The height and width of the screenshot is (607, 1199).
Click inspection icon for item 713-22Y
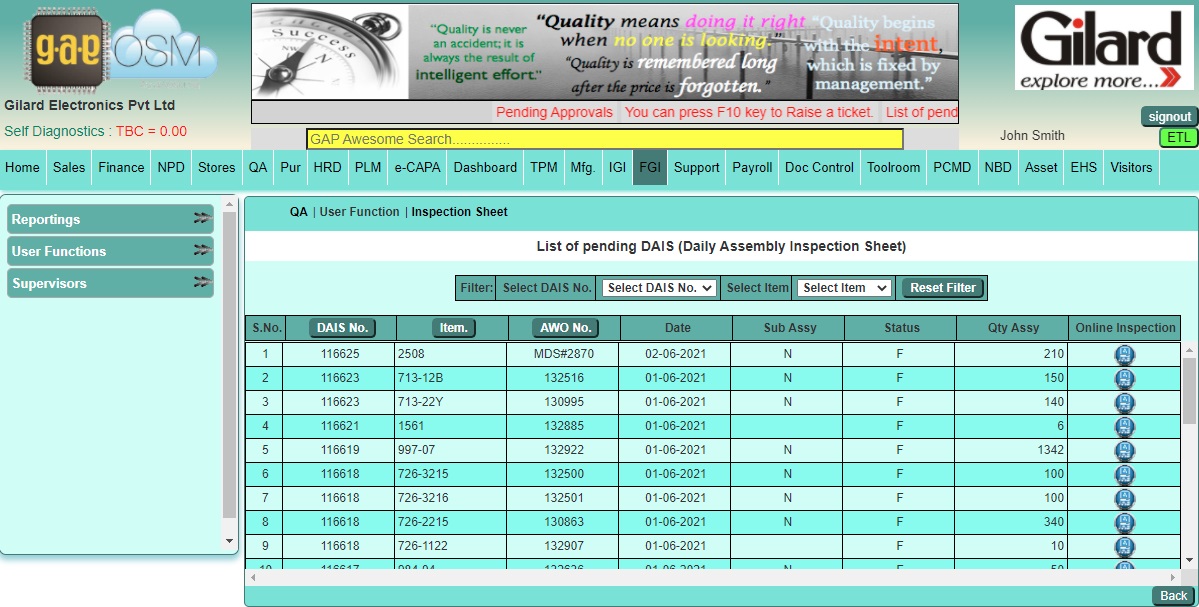tap(1124, 403)
